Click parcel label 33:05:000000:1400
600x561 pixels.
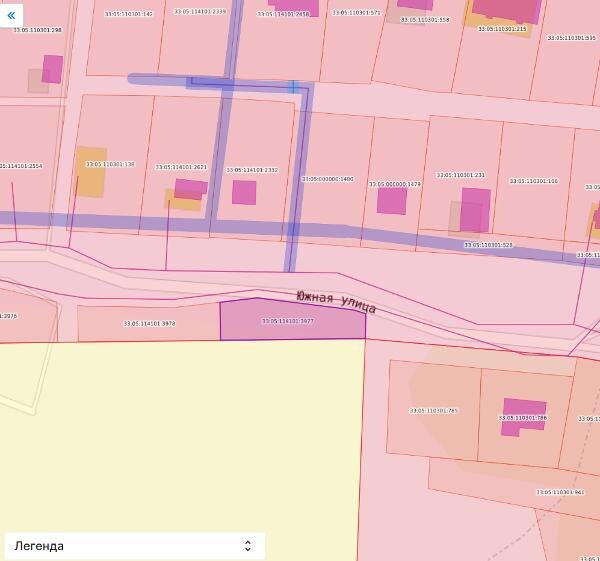[328, 179]
